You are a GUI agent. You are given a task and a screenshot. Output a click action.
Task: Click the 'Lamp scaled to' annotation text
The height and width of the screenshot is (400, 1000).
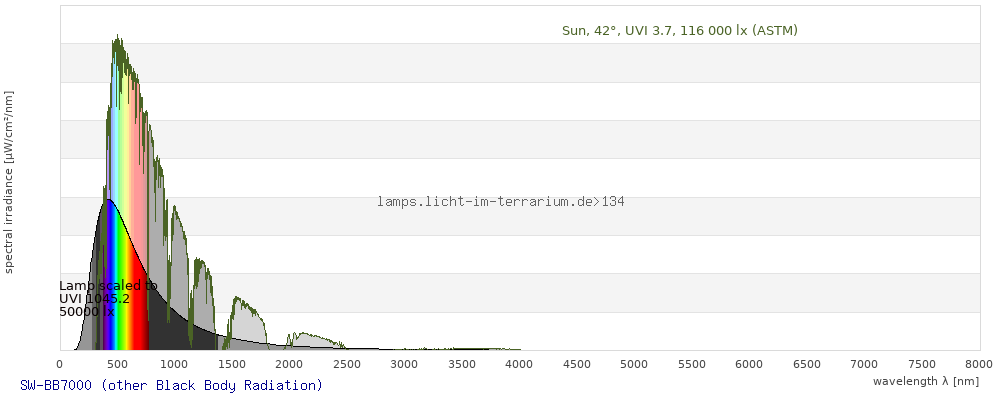point(108,286)
